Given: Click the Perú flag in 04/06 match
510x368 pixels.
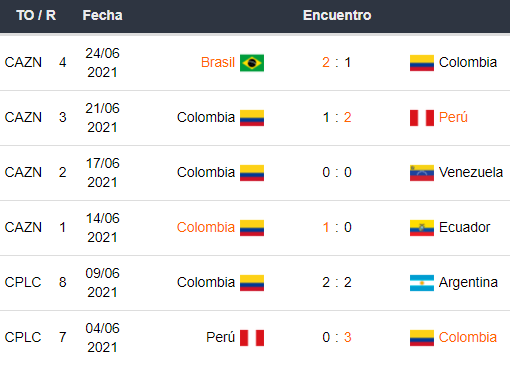Looking at the screenshot, I should click(252, 338).
